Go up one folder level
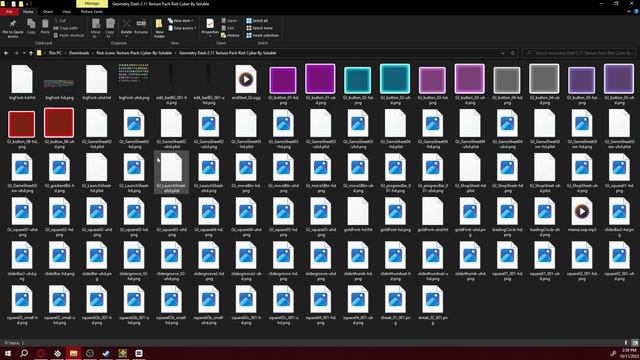 click(x=31, y=53)
